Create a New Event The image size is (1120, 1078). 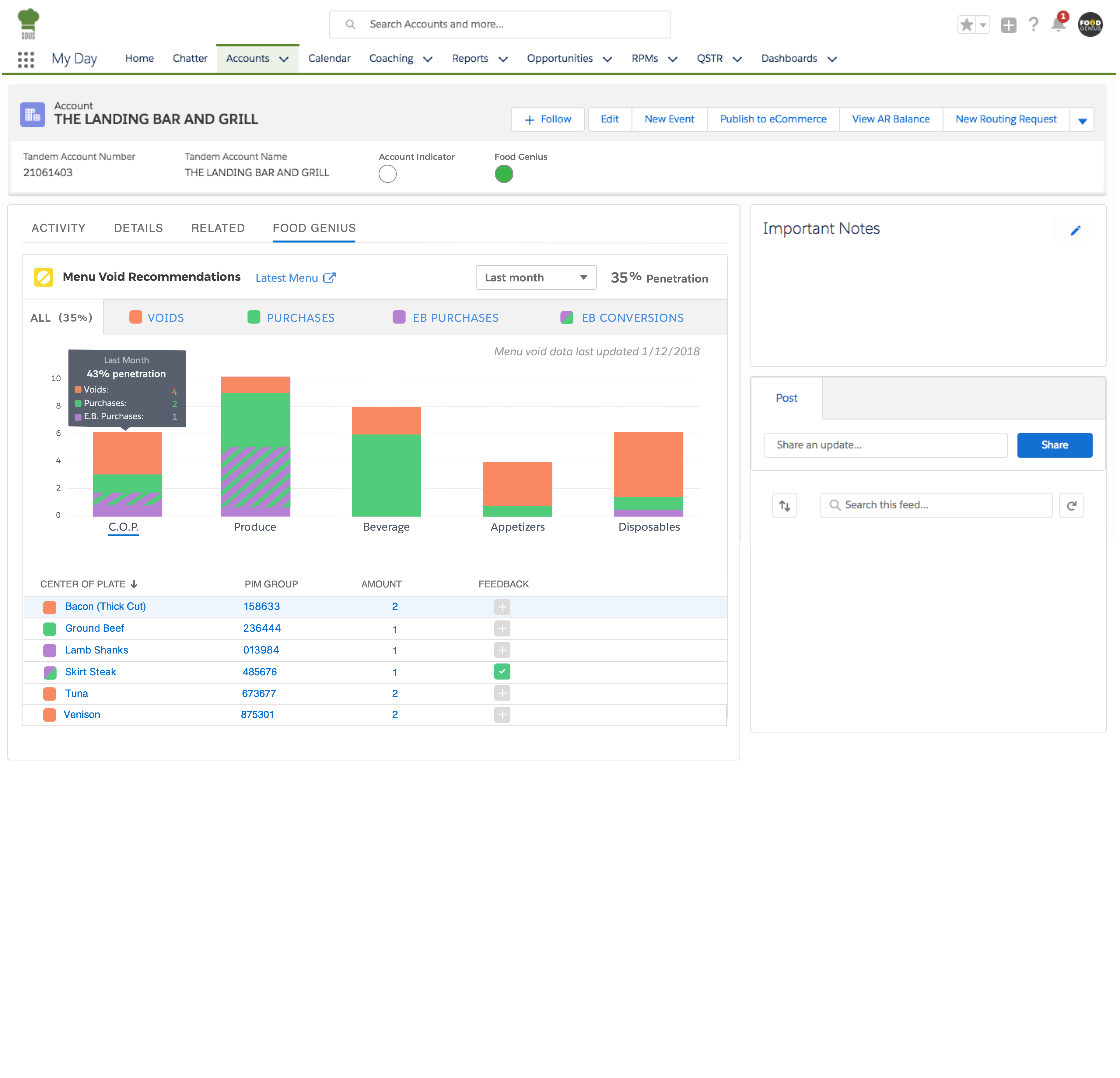[669, 119]
